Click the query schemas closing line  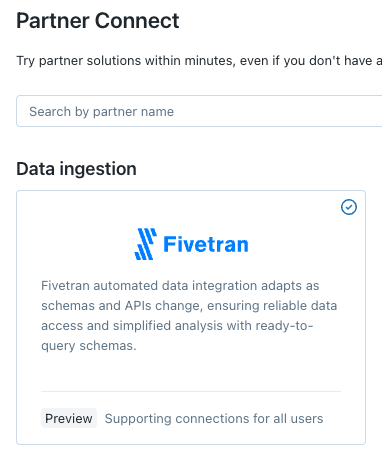[x=89, y=346]
